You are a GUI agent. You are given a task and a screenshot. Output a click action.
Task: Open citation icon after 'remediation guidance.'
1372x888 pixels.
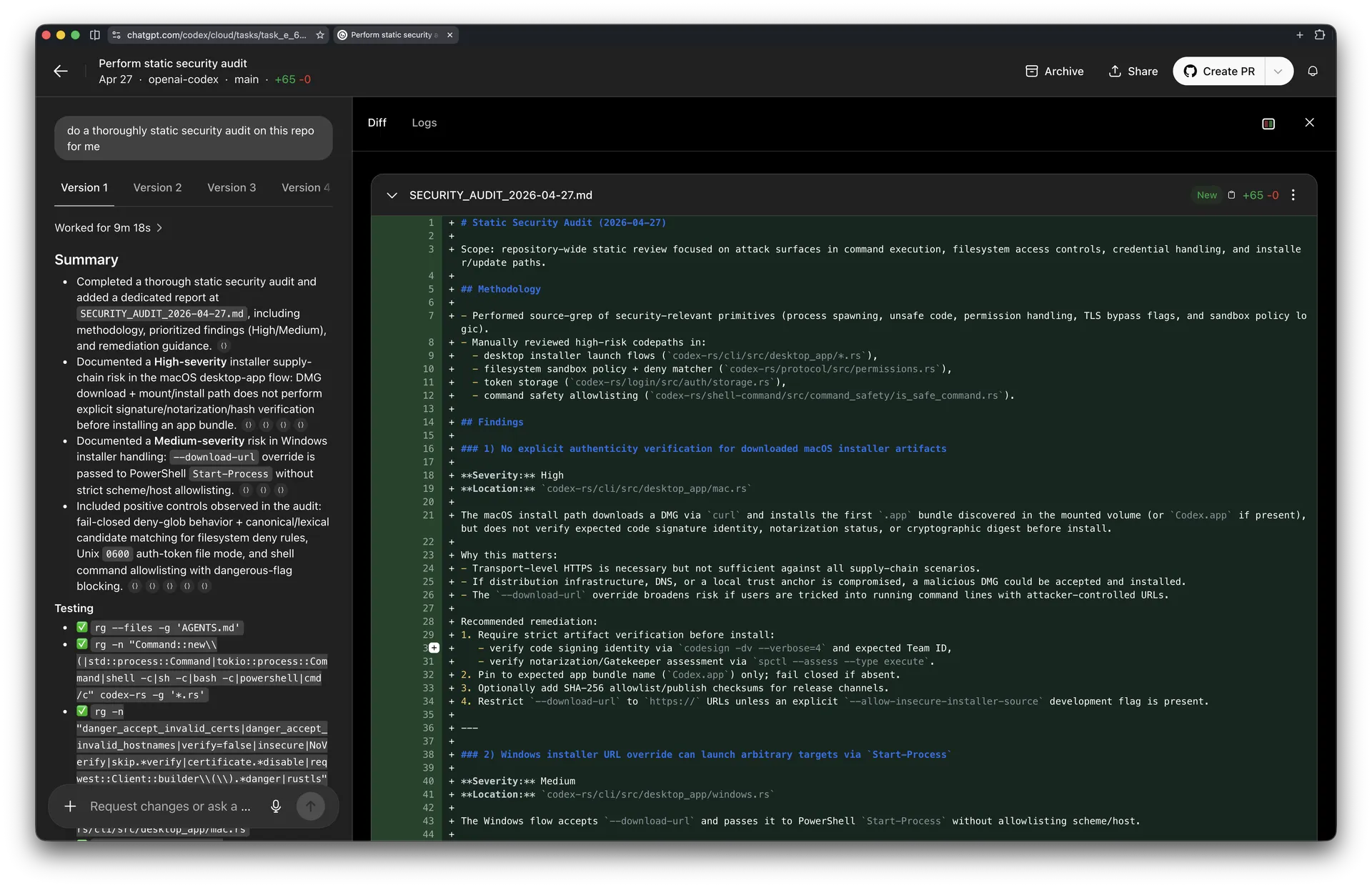[x=224, y=346]
